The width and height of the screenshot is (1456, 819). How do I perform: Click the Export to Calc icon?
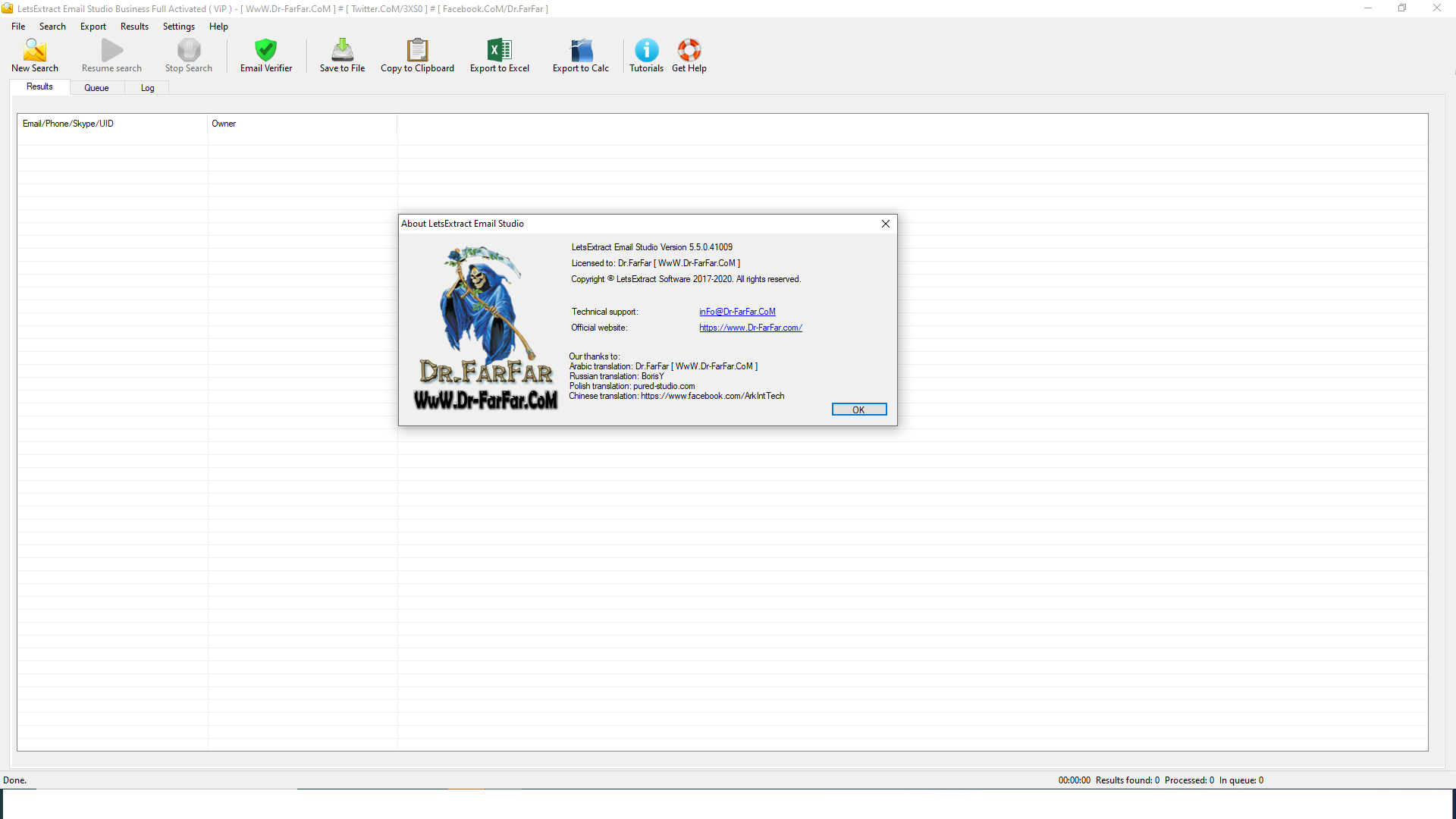(581, 51)
